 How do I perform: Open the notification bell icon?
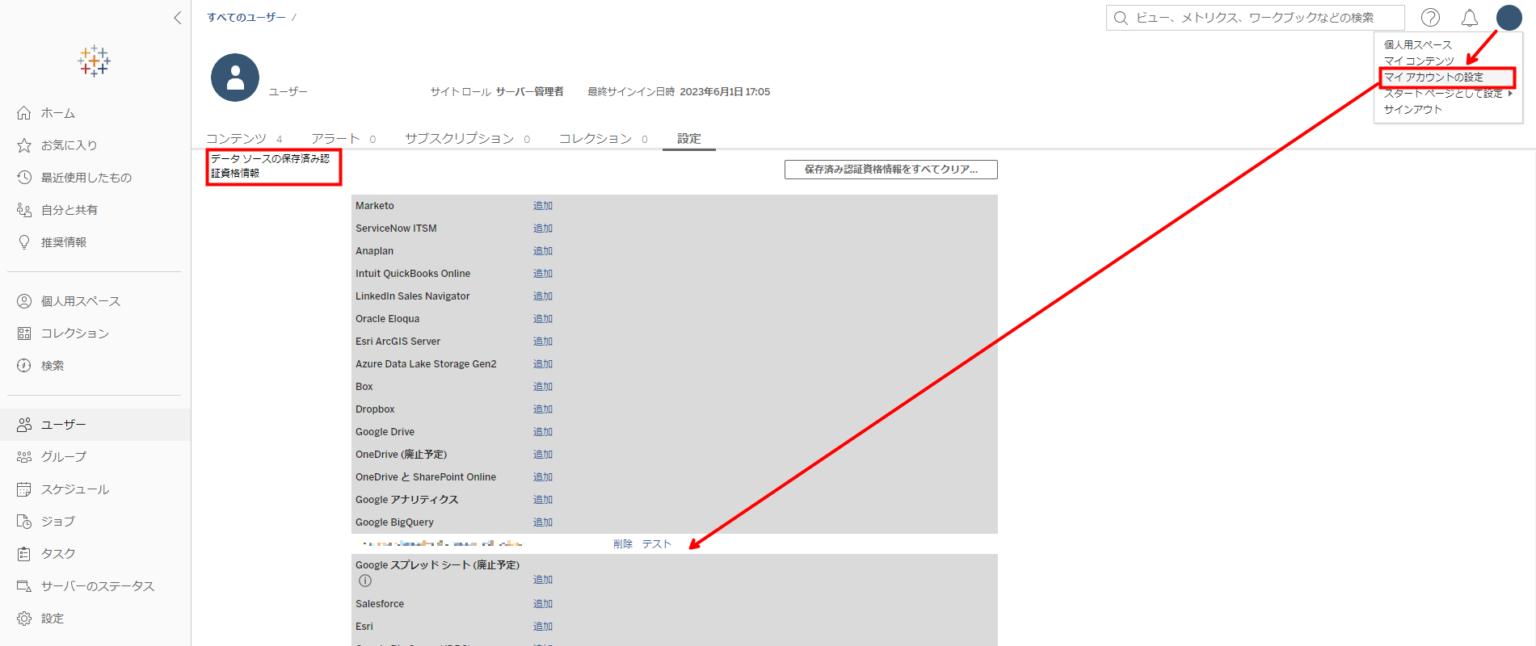1468,17
